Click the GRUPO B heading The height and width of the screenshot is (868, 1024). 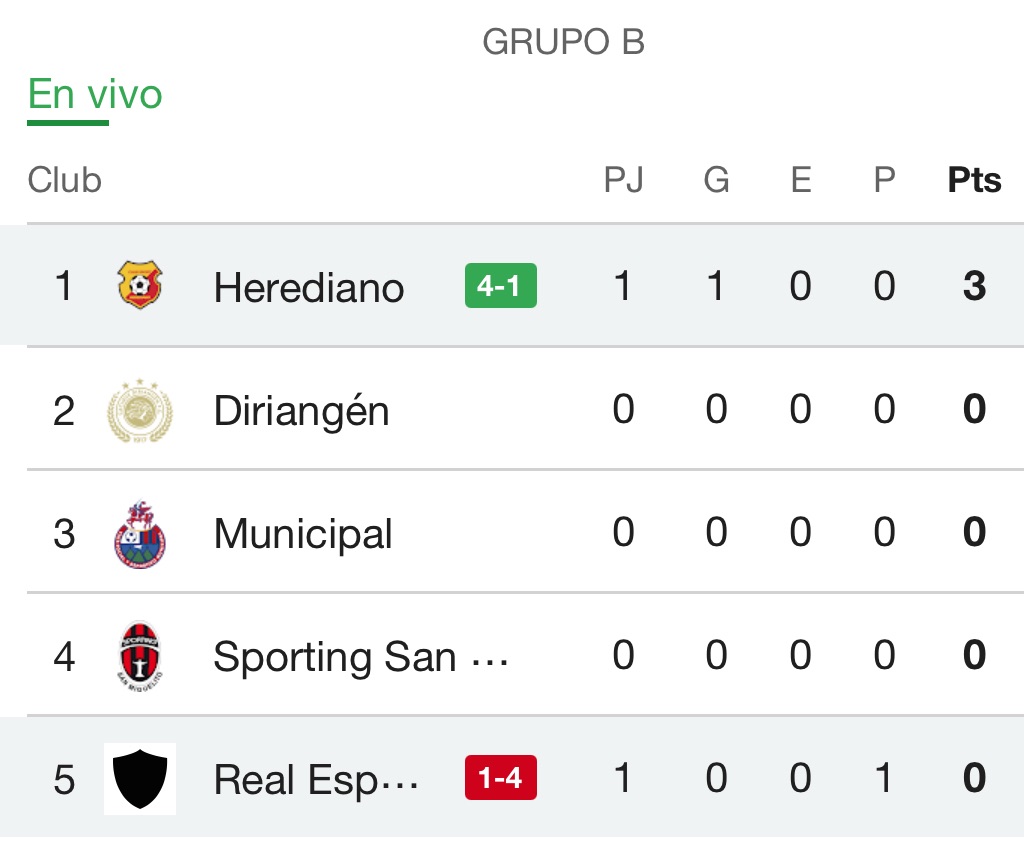563,42
